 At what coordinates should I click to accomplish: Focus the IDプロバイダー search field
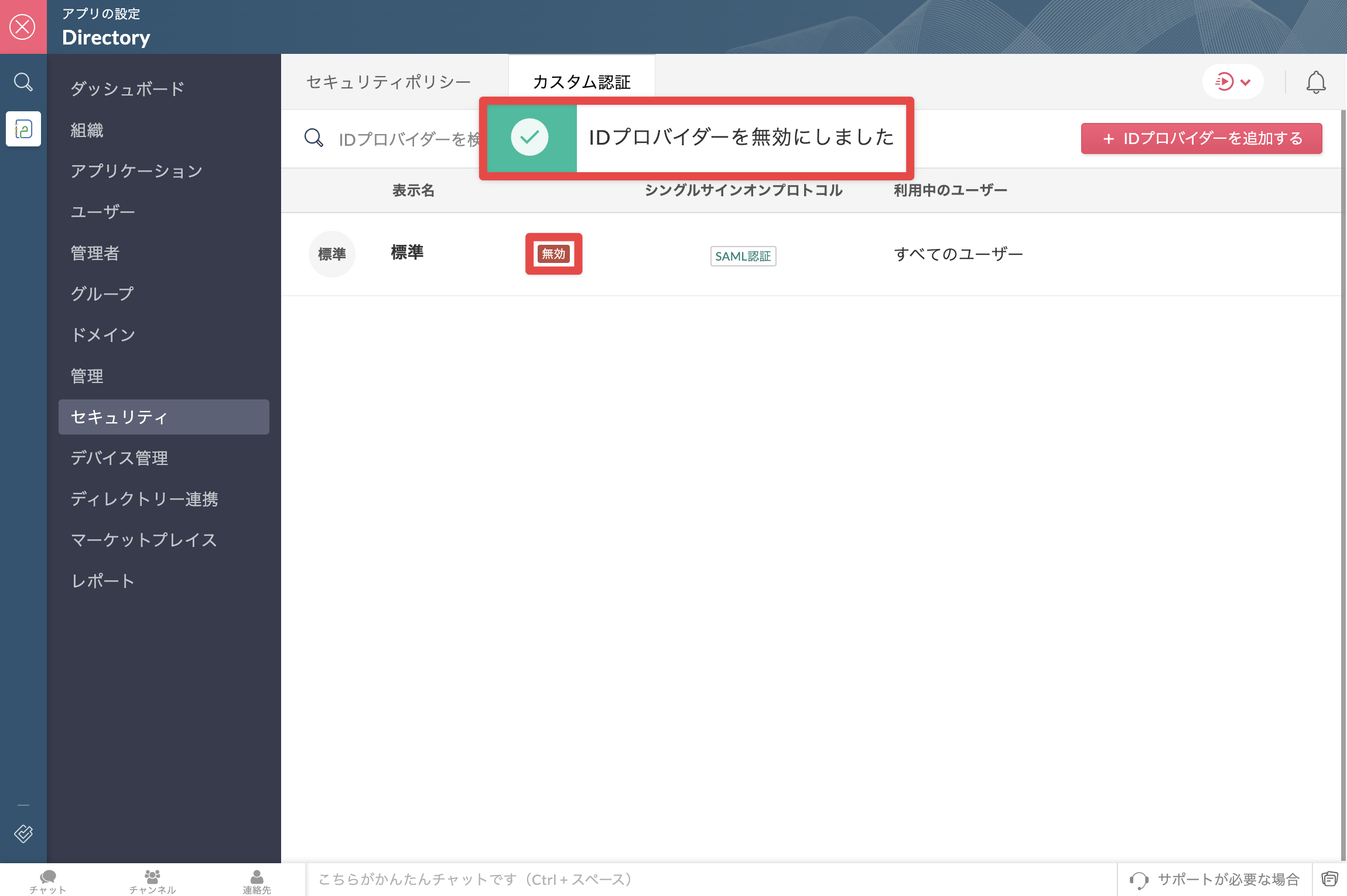(409, 139)
